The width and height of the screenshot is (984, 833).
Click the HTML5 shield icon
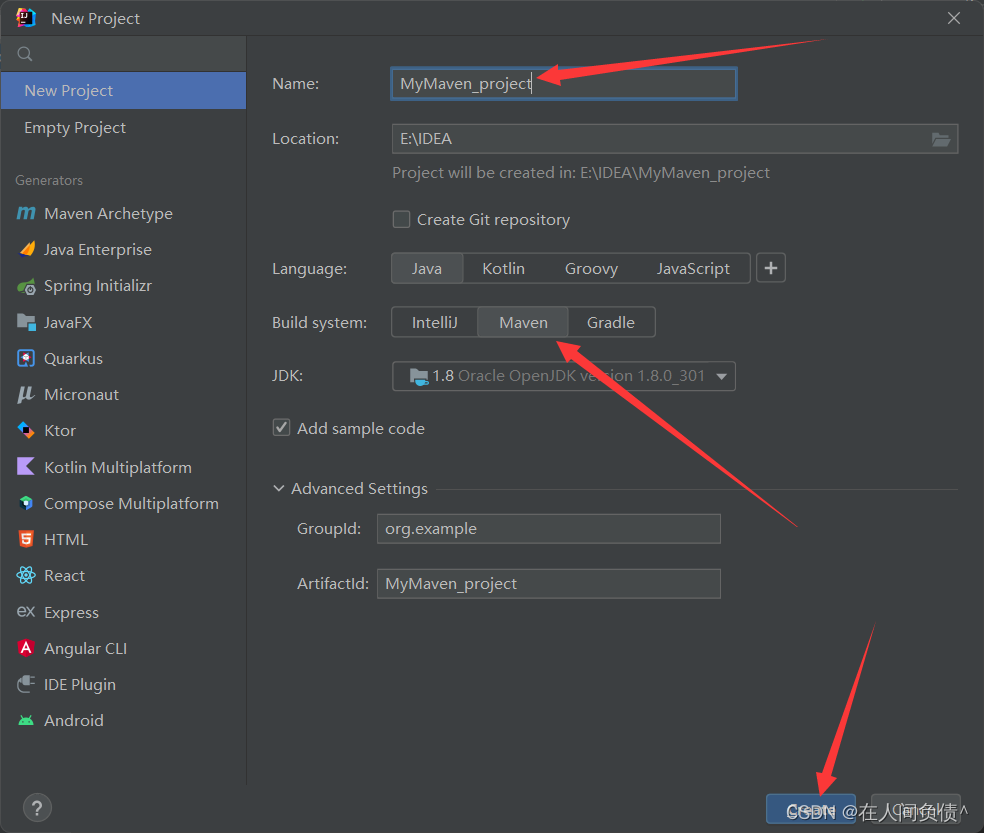[x=26, y=539]
